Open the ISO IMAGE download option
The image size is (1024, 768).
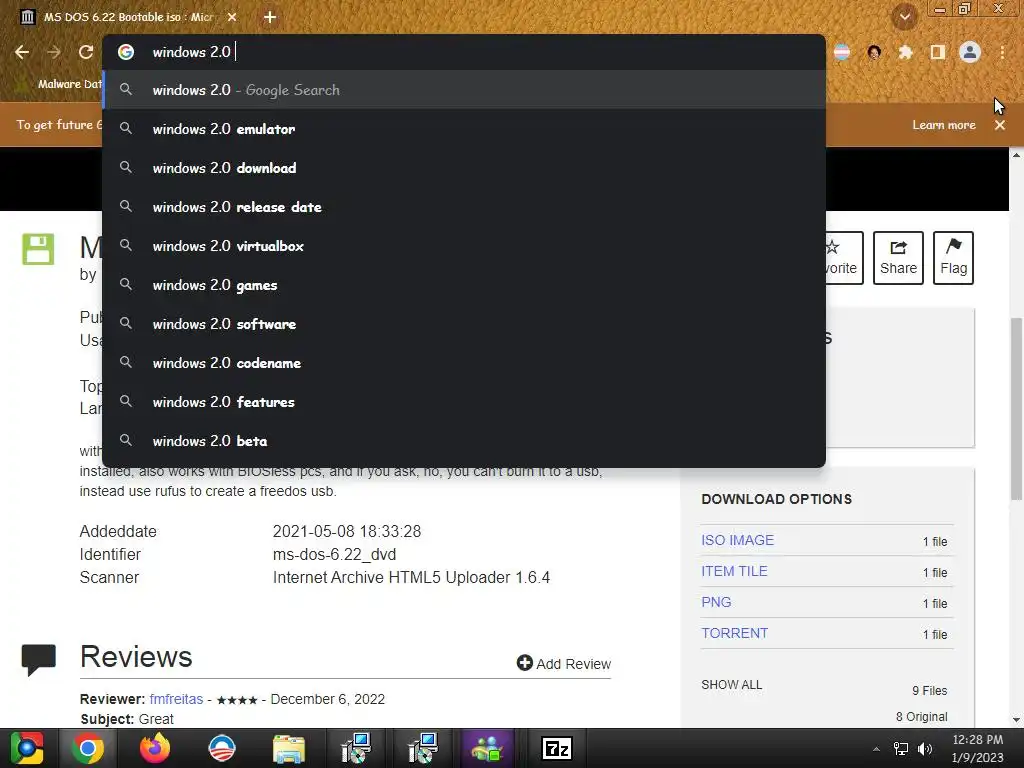[x=737, y=540]
